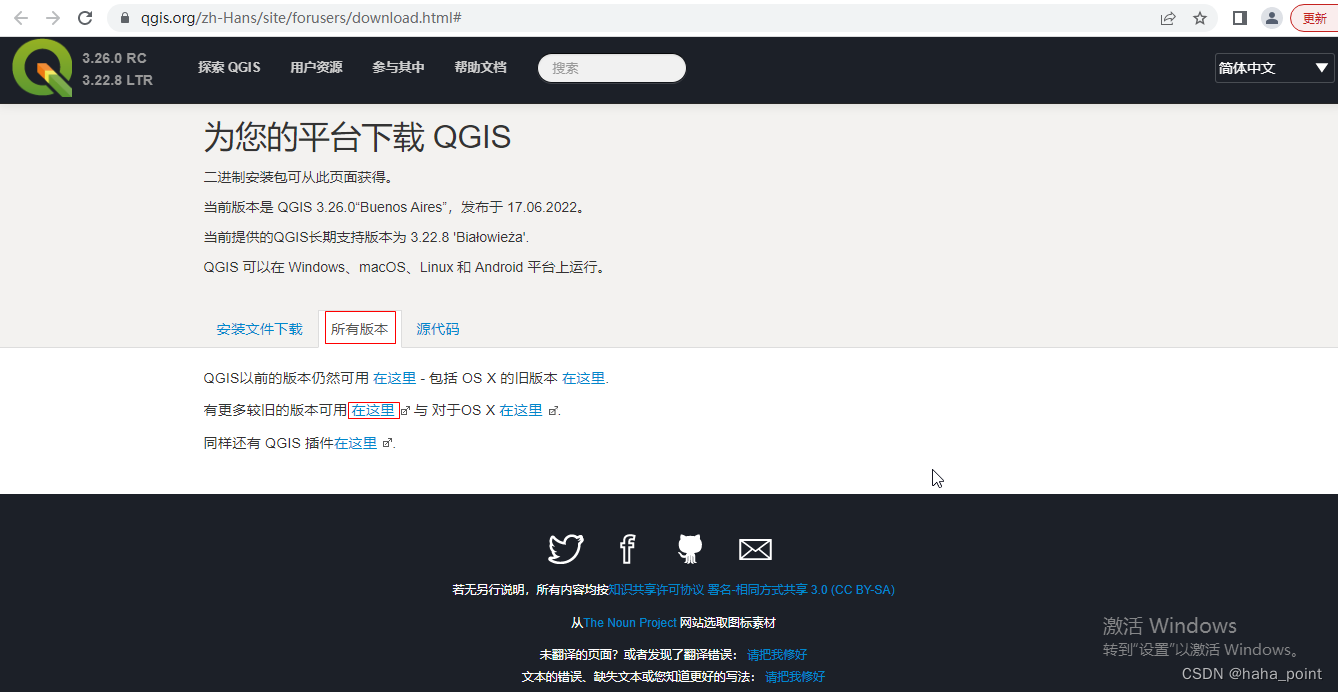Click 请把我修好 link for text errors
Viewport: 1338px width, 692px height.
[795, 677]
